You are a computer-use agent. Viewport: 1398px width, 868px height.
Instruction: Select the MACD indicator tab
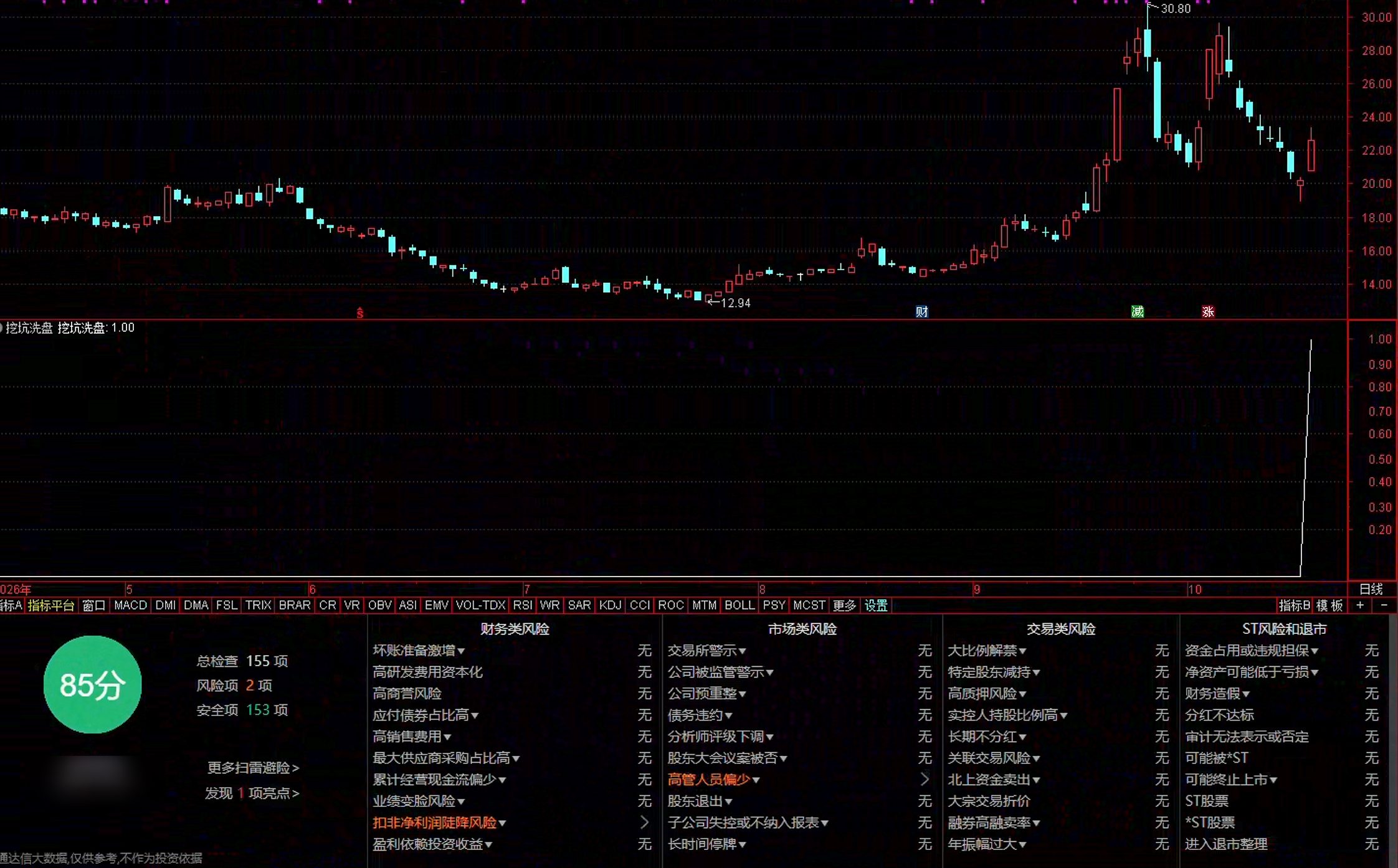pos(130,605)
